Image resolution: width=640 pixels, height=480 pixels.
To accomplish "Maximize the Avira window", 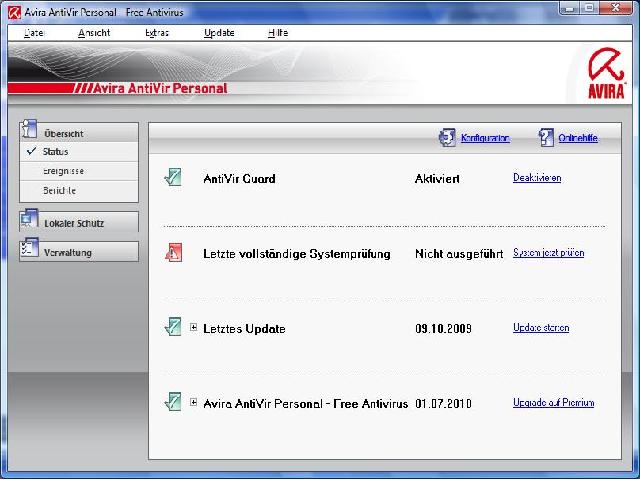I will 589,8.
